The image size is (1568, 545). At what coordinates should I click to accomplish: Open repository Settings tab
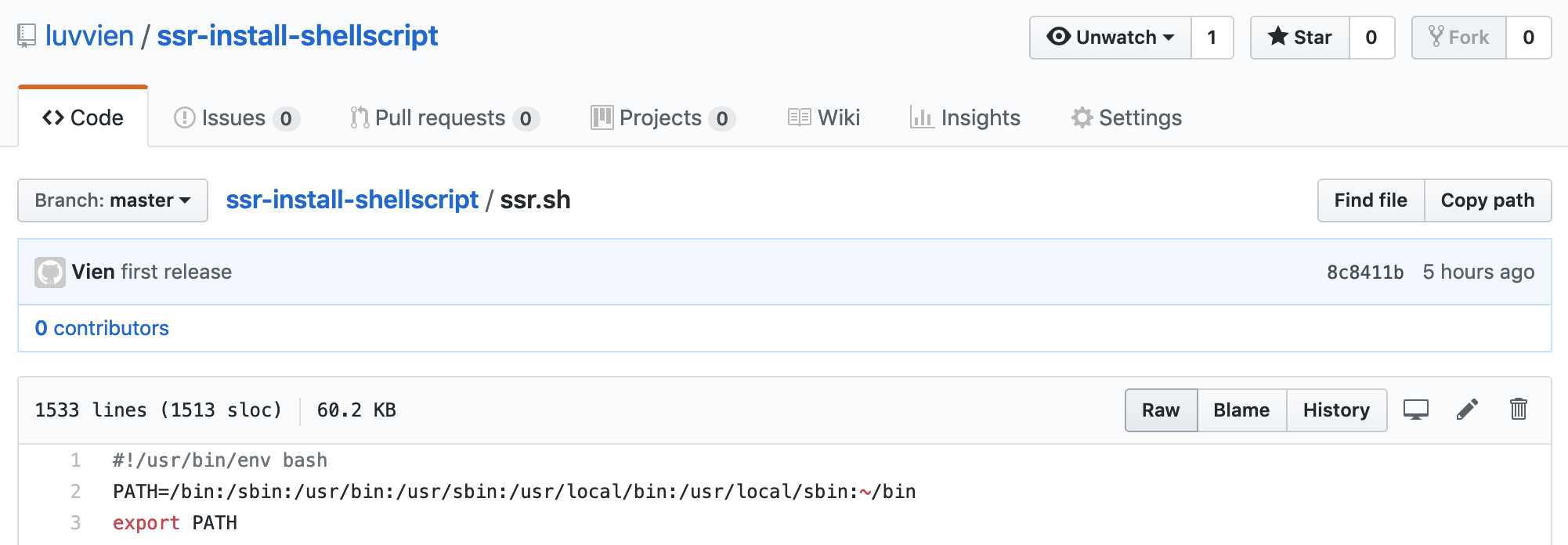tap(1126, 117)
